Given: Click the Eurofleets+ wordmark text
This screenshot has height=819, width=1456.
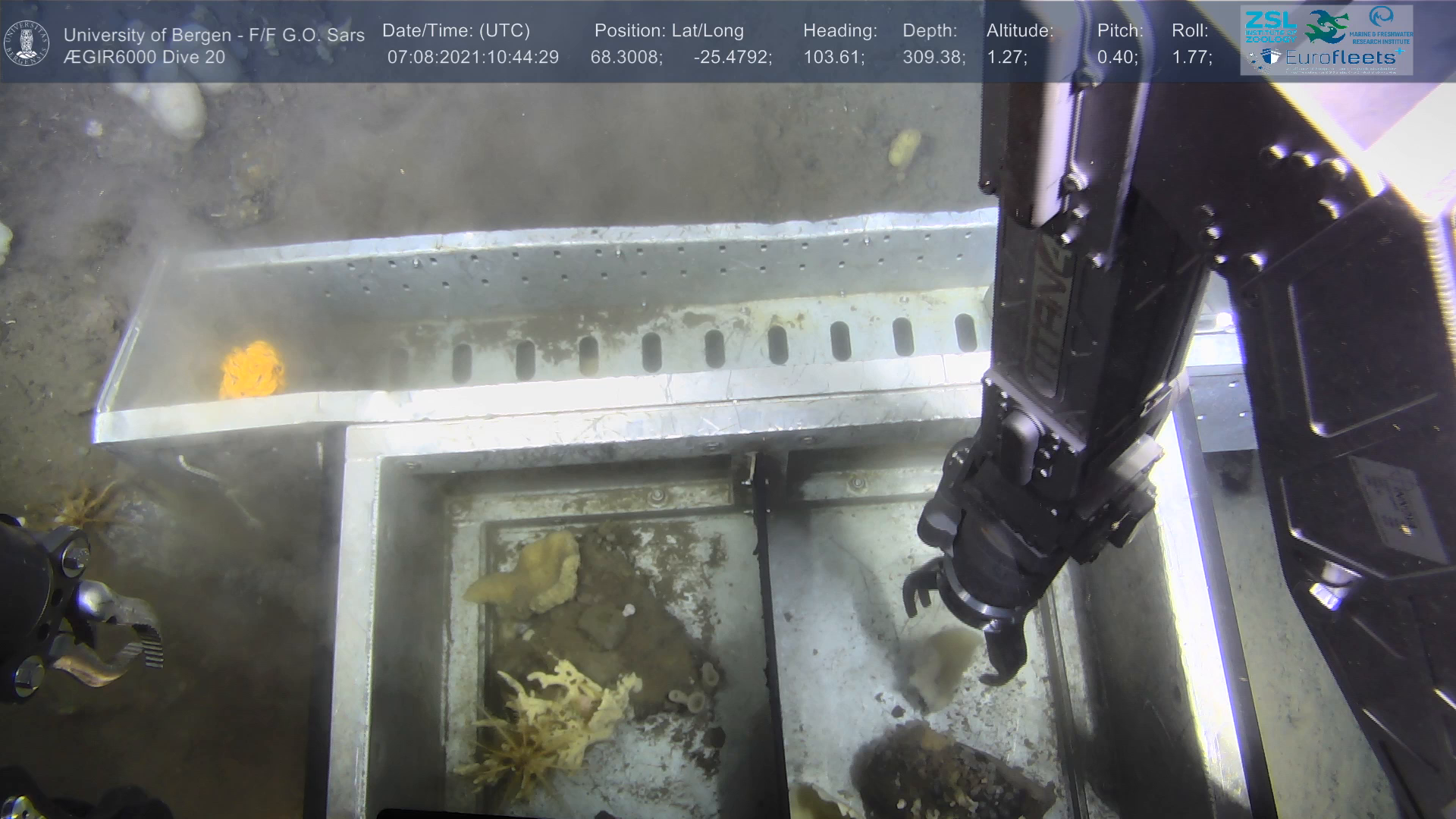Looking at the screenshot, I should pyautogui.click(x=1341, y=58).
